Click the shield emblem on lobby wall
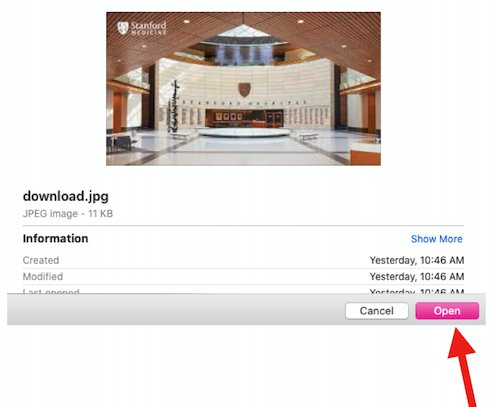 click(x=244, y=90)
